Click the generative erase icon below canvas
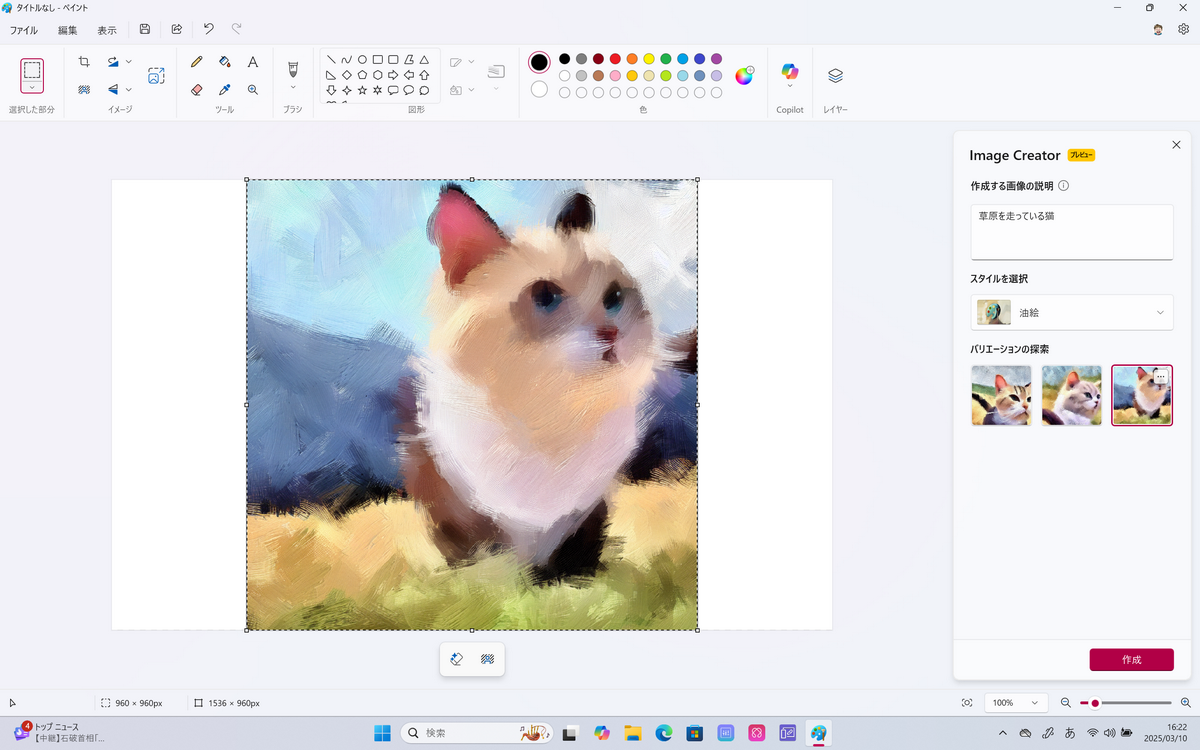The width and height of the screenshot is (1200, 750). [457, 659]
